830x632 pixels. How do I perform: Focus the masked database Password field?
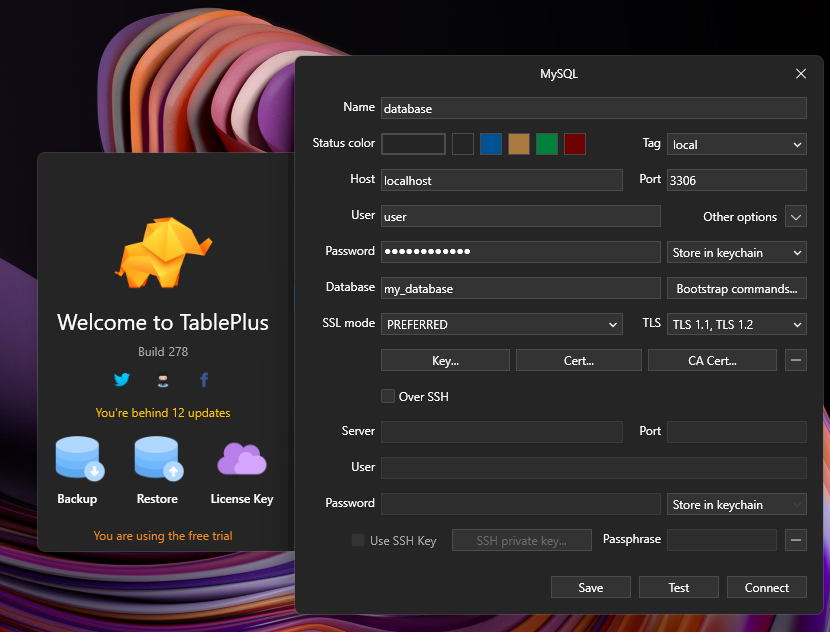pos(521,252)
